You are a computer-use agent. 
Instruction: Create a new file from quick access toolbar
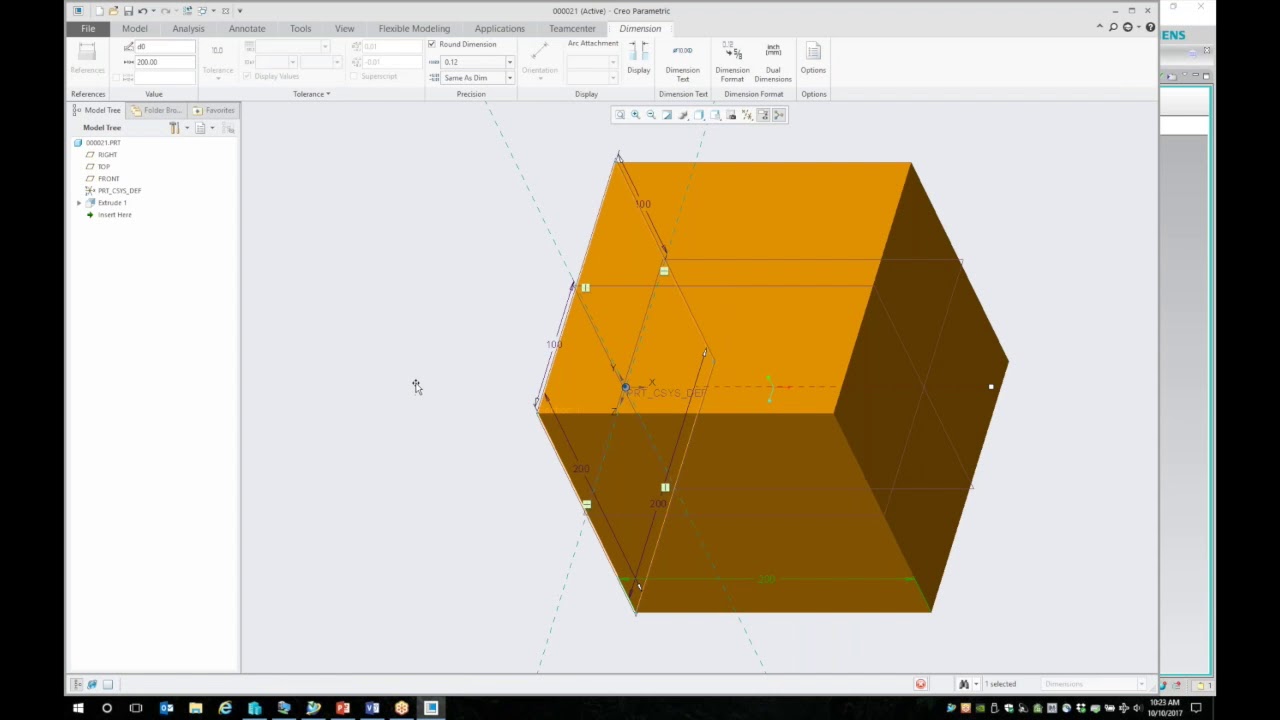click(98, 11)
